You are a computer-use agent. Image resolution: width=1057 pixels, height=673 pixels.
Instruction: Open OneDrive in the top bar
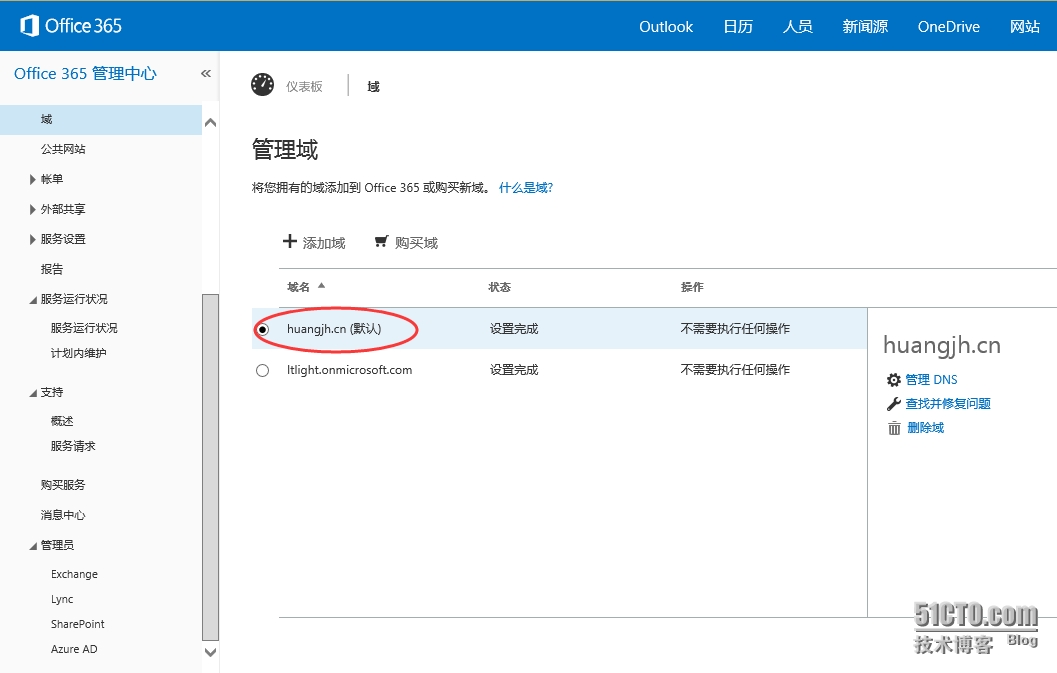point(948,27)
